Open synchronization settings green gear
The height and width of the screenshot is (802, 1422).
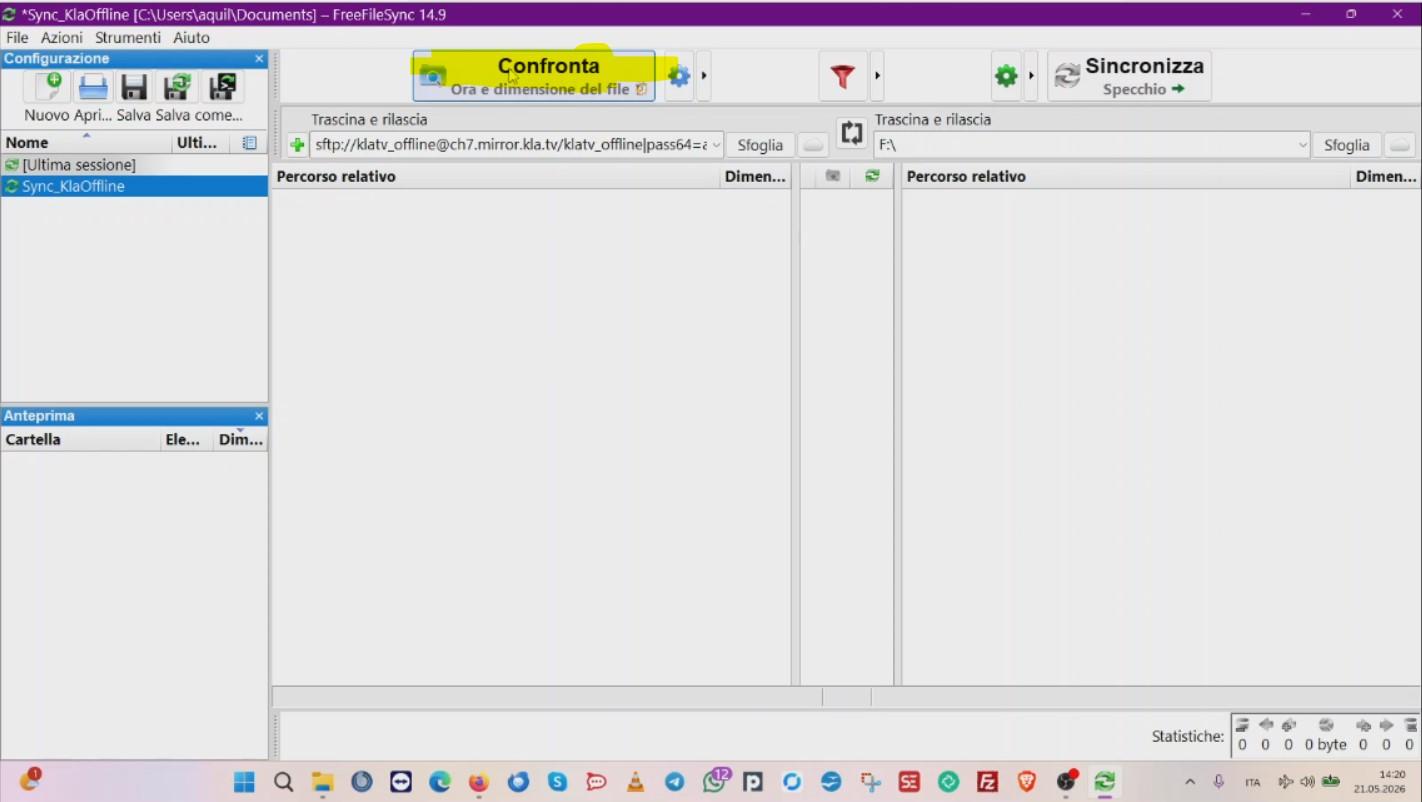(x=1006, y=76)
